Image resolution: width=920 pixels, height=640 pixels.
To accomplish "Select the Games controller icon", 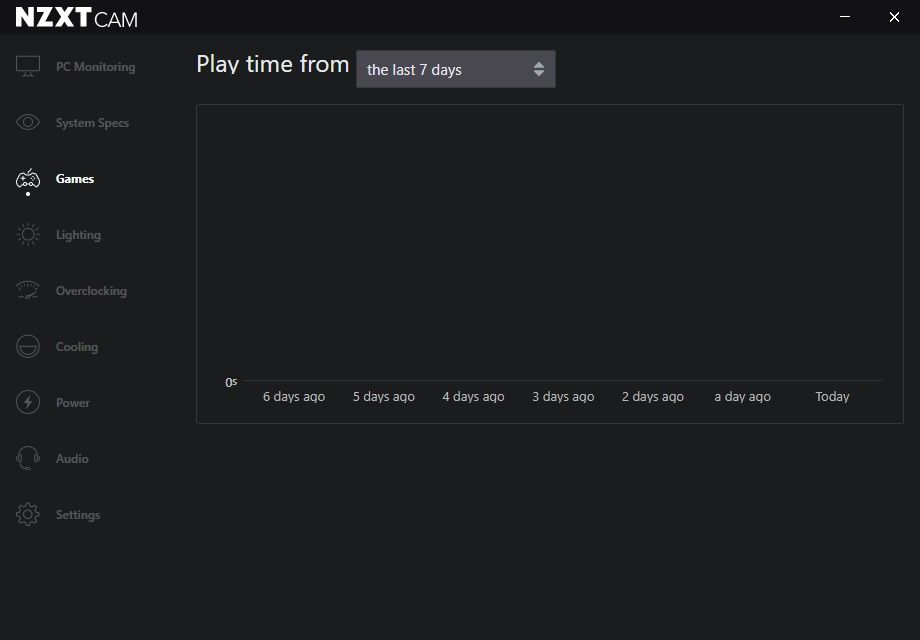I will 28,178.
